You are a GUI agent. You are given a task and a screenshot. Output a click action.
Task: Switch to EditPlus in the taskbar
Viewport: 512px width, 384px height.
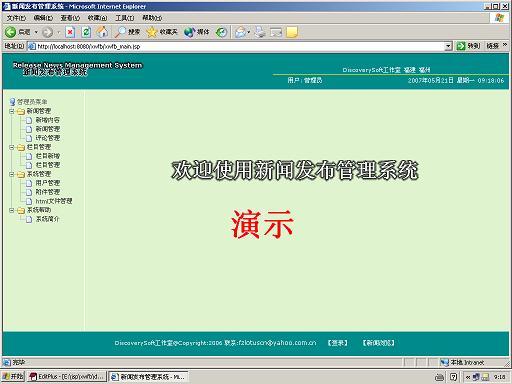click(67, 377)
